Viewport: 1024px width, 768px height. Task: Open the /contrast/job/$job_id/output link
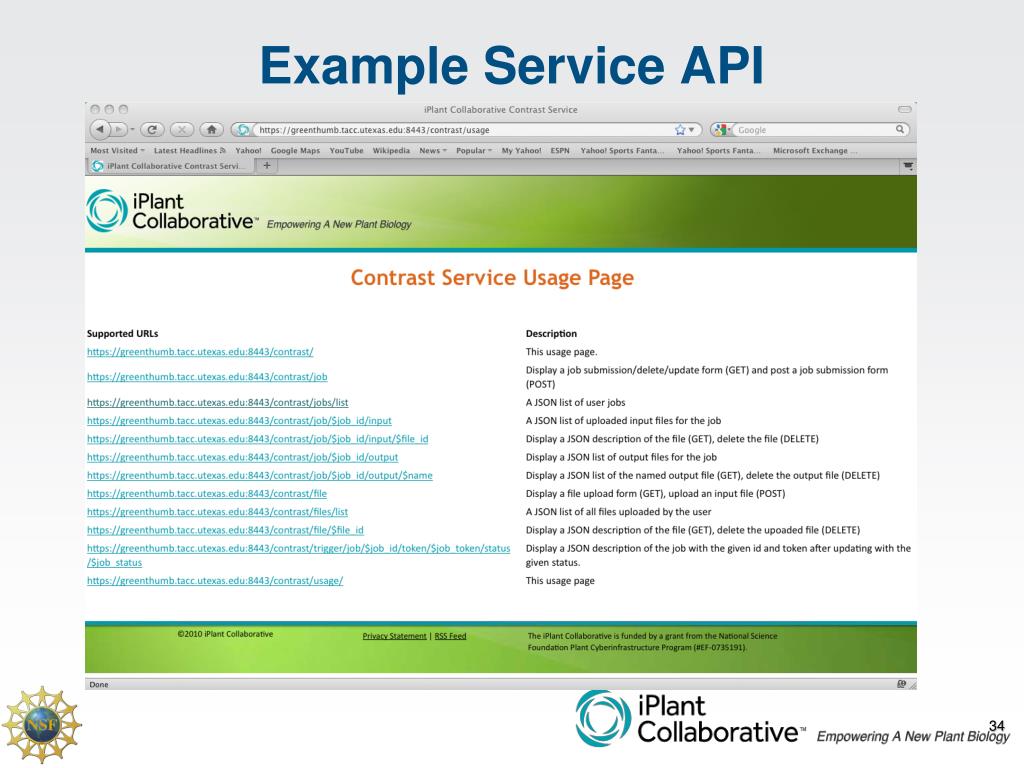[x=242, y=457]
